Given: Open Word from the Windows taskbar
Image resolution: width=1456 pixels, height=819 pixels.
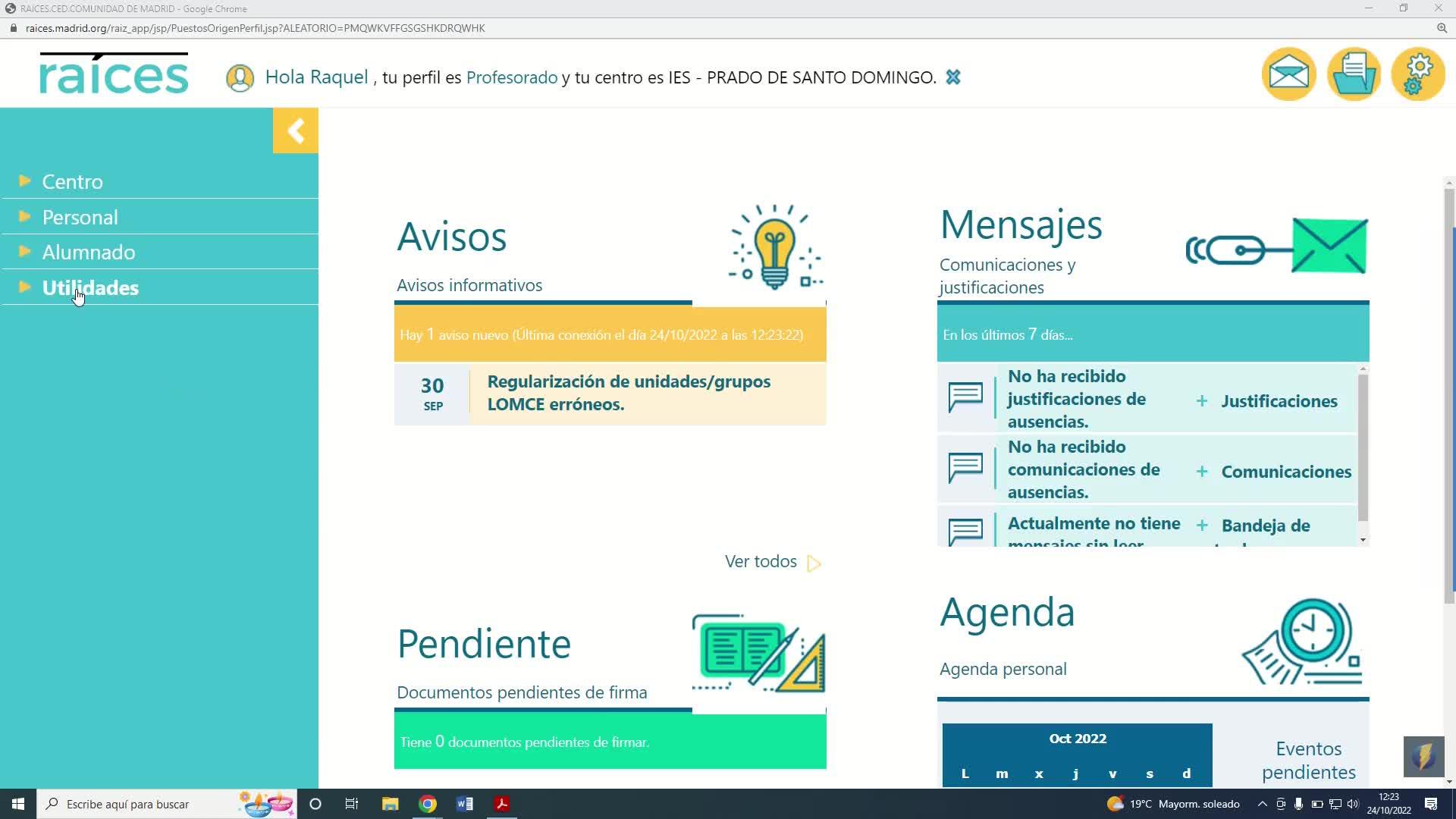Looking at the screenshot, I should [x=465, y=804].
